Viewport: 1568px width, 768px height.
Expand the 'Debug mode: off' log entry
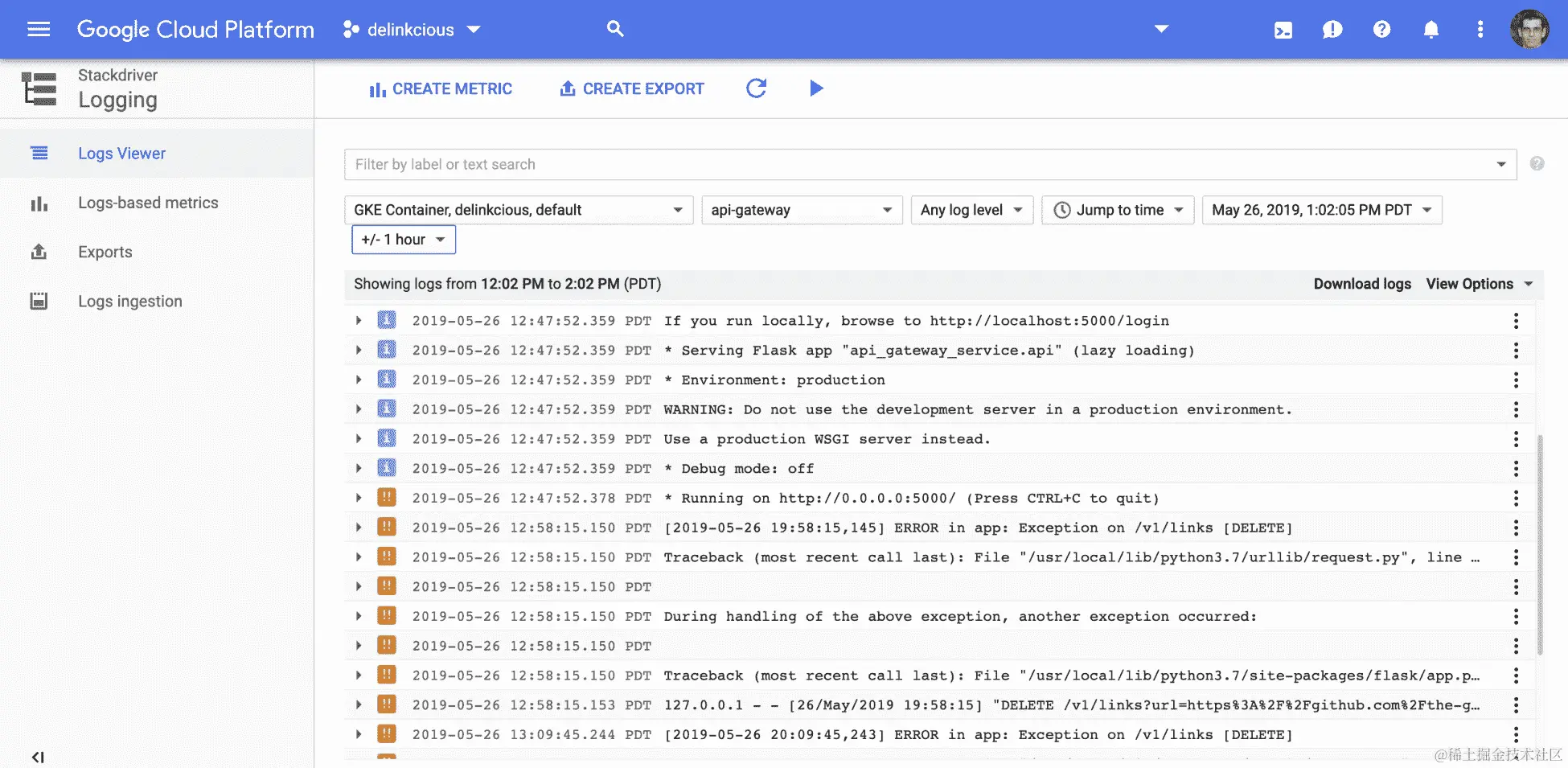359,468
